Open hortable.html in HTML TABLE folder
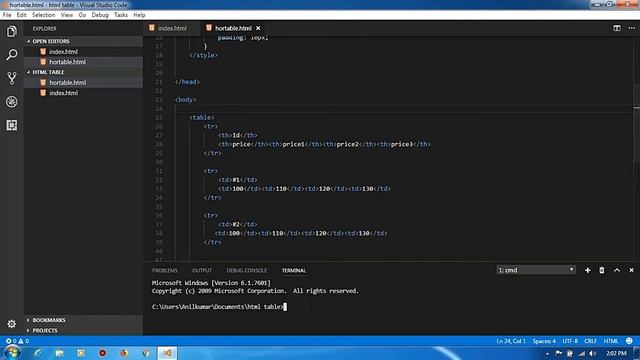The image size is (640, 360). click(x=83, y=82)
